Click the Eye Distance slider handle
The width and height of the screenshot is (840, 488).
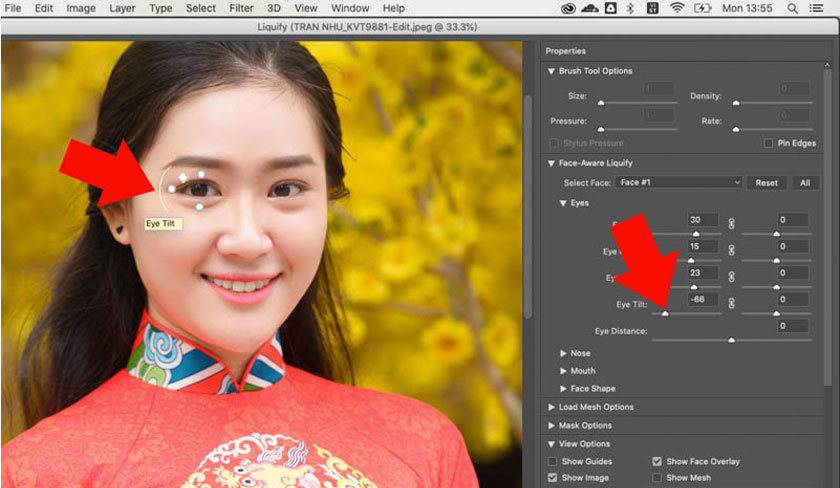tap(731, 340)
